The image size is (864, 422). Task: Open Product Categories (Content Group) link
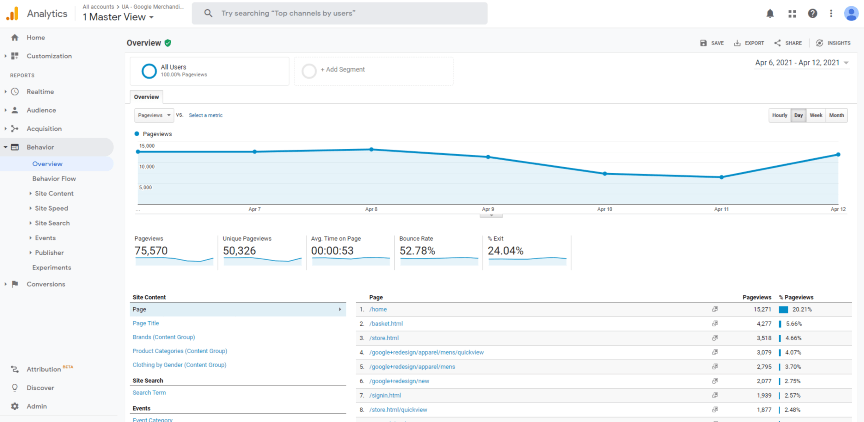pyautogui.click(x=180, y=351)
